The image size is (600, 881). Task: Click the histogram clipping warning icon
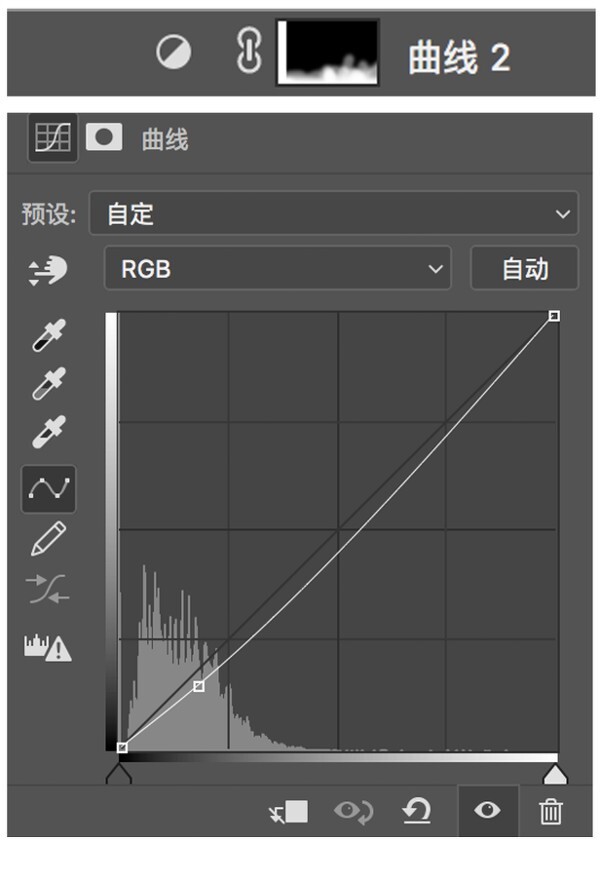tap(48, 648)
